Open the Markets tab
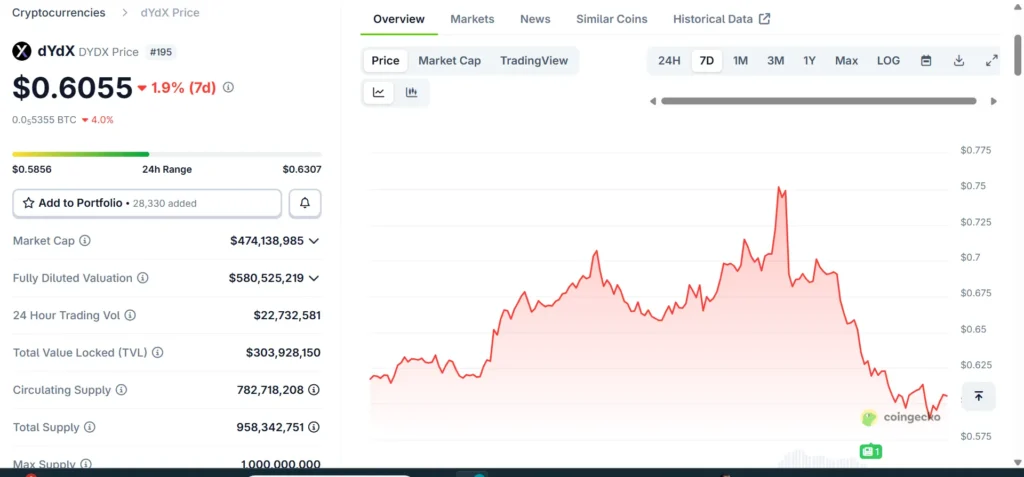This screenshot has height=477, width=1024. 472,19
